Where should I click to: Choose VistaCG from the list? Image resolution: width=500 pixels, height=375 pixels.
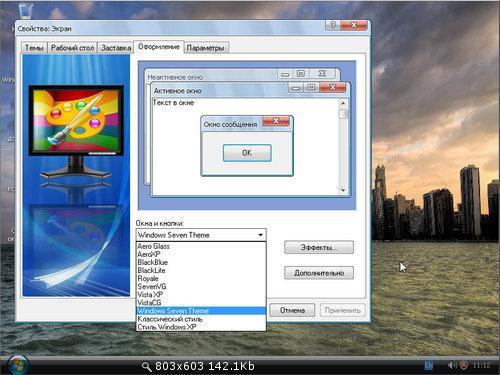201,303
